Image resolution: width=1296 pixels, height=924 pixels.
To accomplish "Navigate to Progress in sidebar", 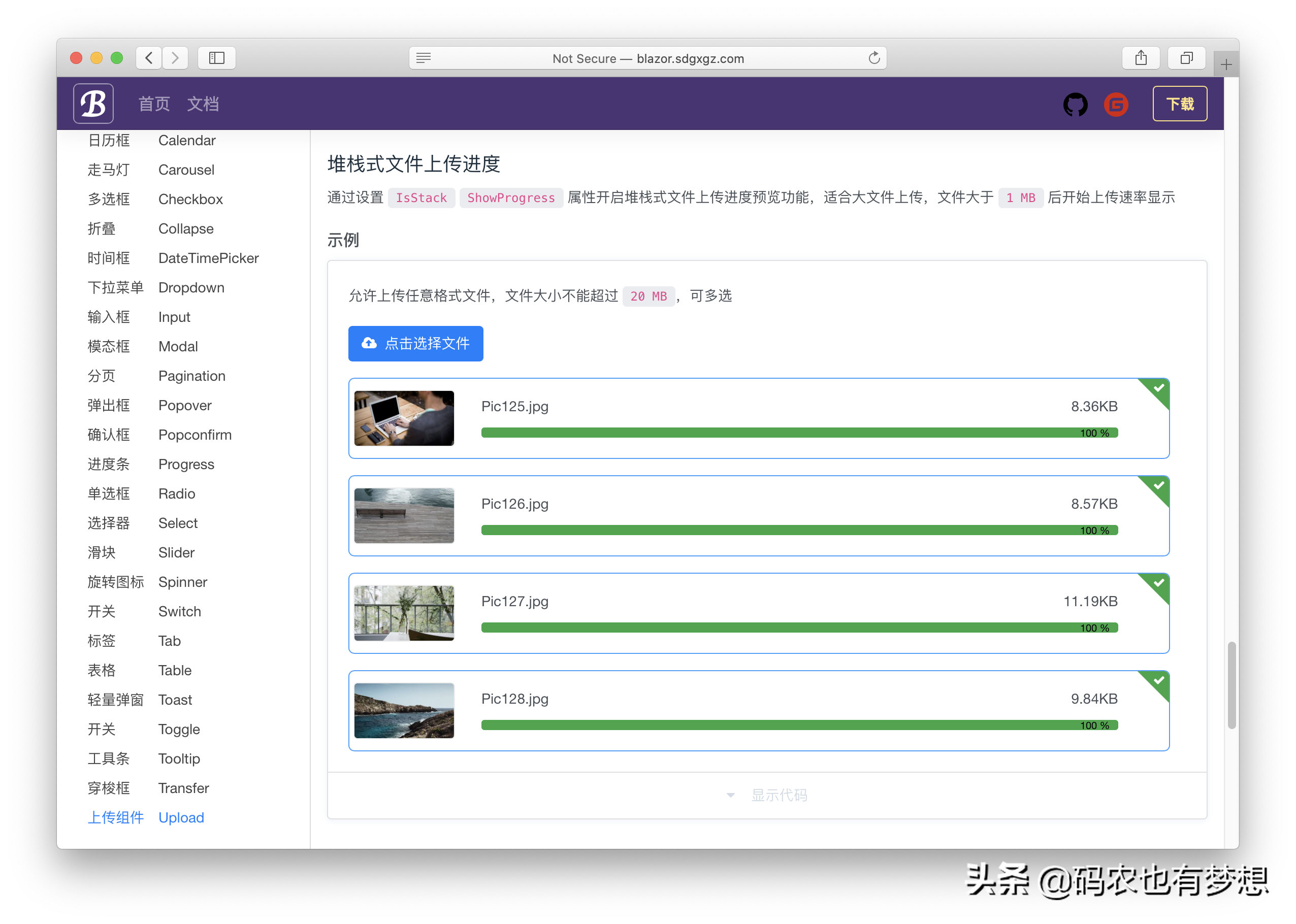I will 186,465.
